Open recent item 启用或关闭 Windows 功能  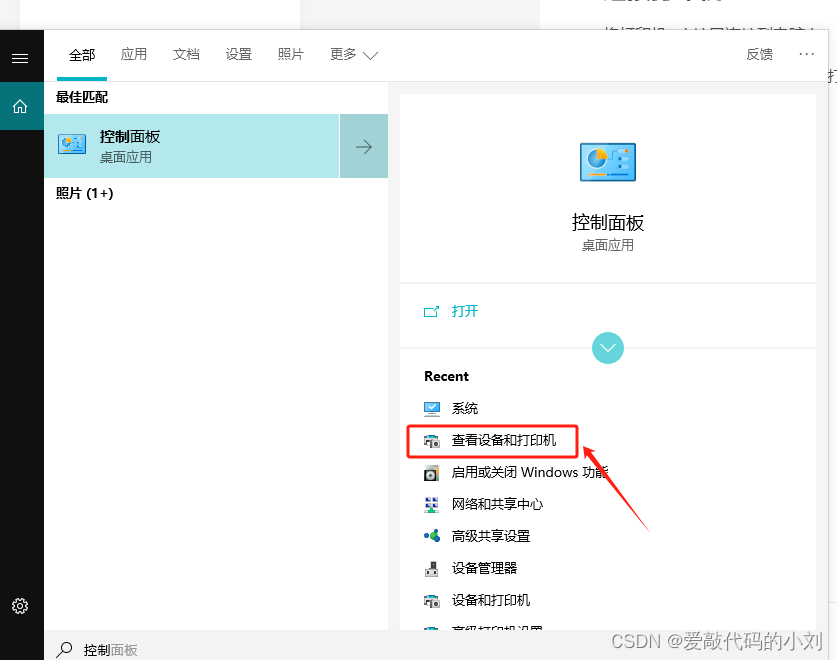[530, 473]
